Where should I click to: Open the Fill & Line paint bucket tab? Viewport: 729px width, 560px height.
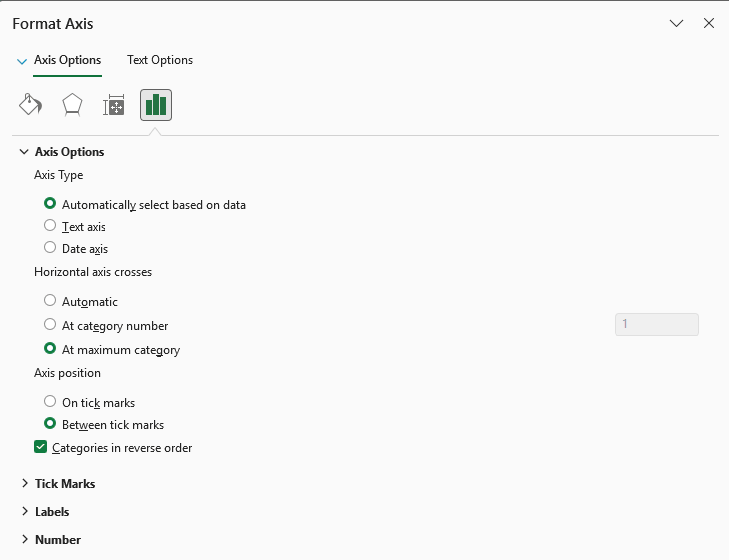(30, 105)
